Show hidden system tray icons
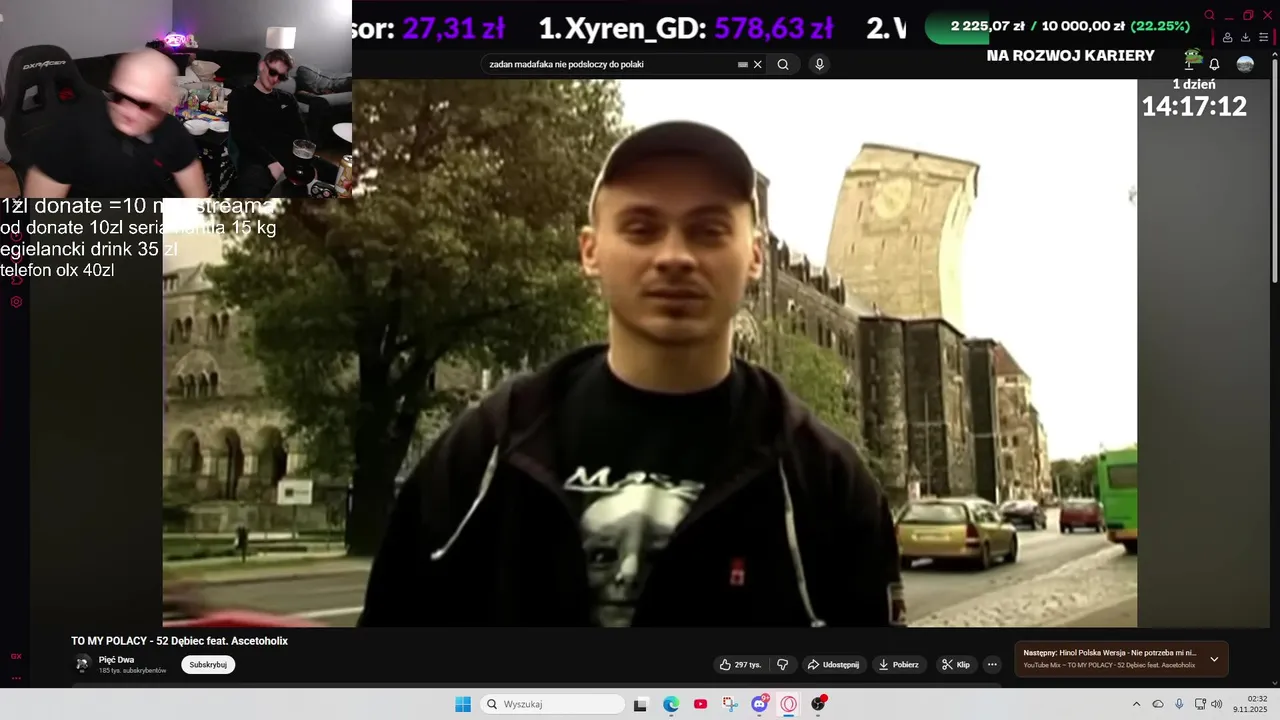 pyautogui.click(x=1136, y=704)
